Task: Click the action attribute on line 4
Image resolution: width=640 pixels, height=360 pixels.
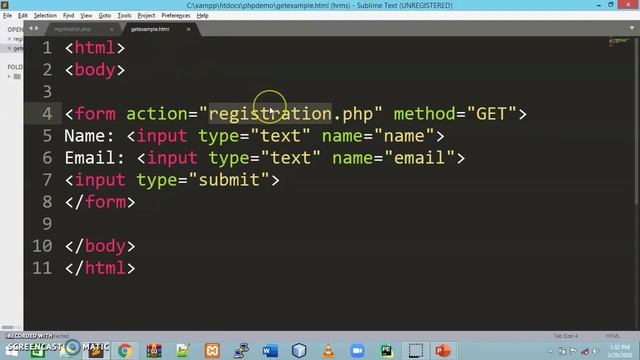Action: tap(157, 114)
